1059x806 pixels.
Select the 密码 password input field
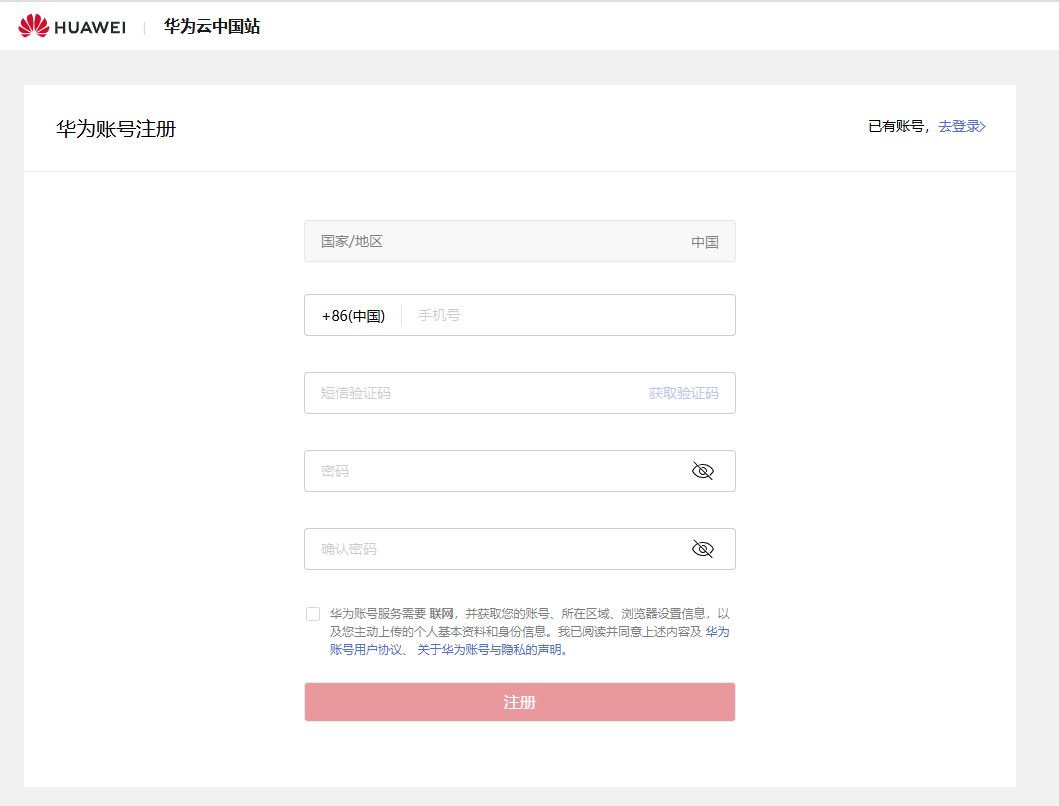pos(490,471)
